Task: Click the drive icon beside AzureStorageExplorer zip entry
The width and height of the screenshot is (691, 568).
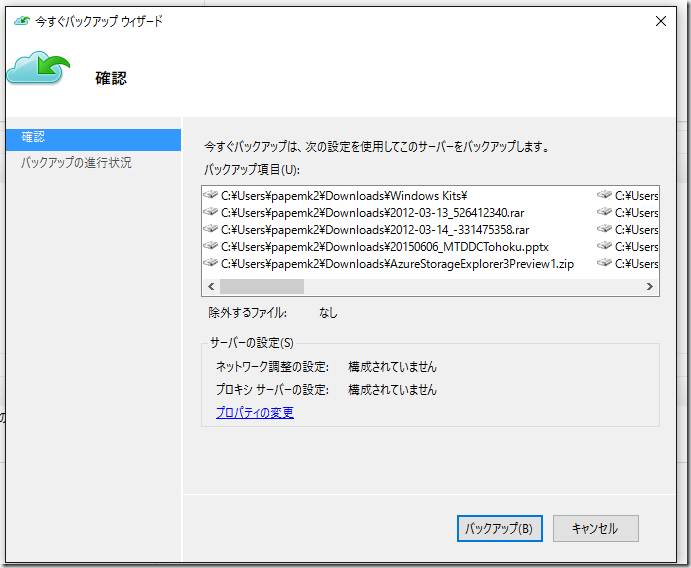Action: pos(211,262)
